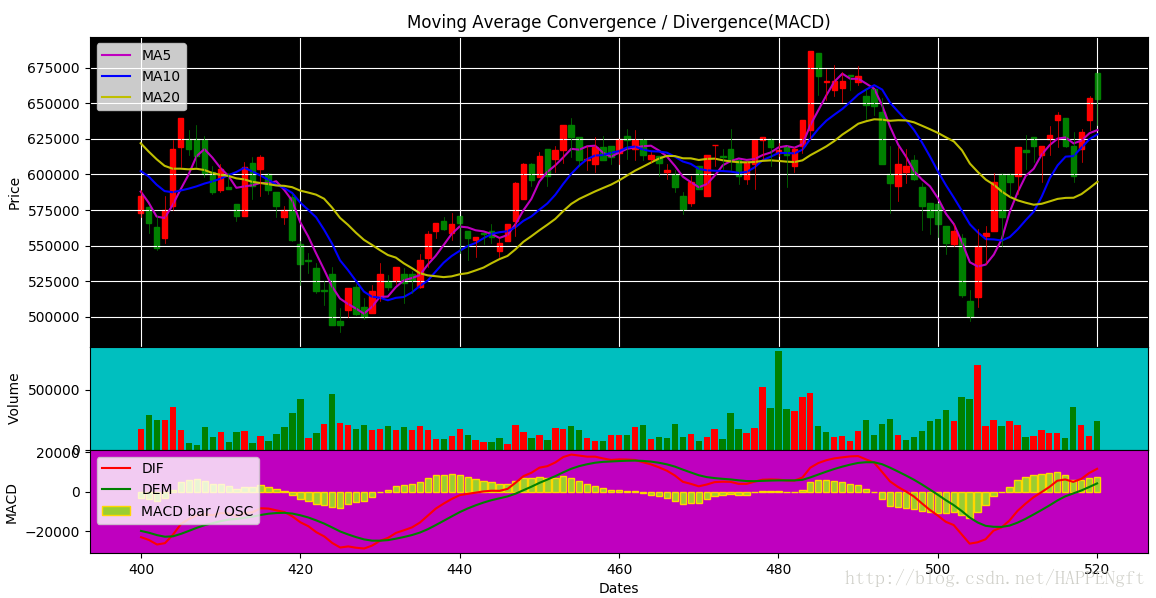Select the 'MACD bar / OSC' legend label
This screenshot has width=1156, height=598.
click(x=197, y=511)
